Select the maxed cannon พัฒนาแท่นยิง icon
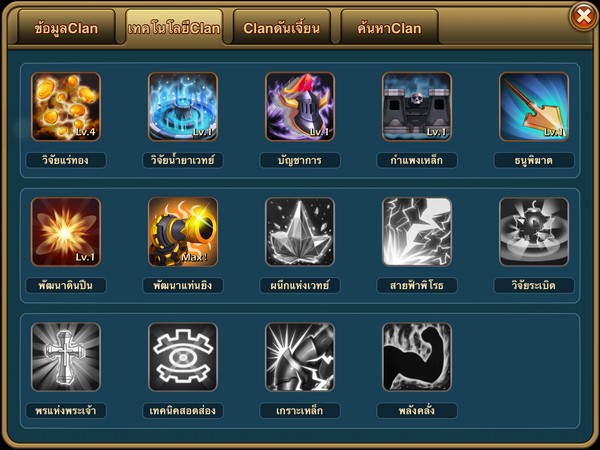 point(183,232)
